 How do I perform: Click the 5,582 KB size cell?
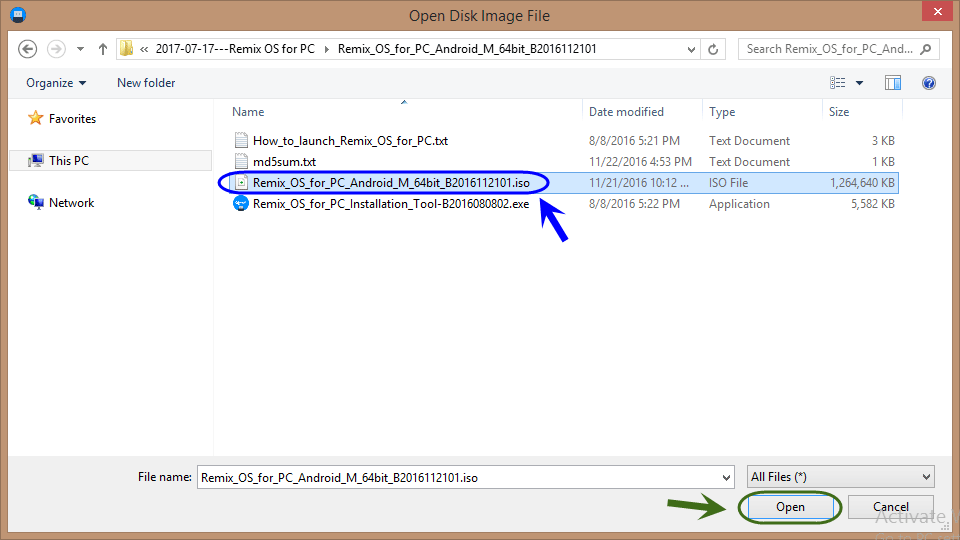[x=872, y=204]
